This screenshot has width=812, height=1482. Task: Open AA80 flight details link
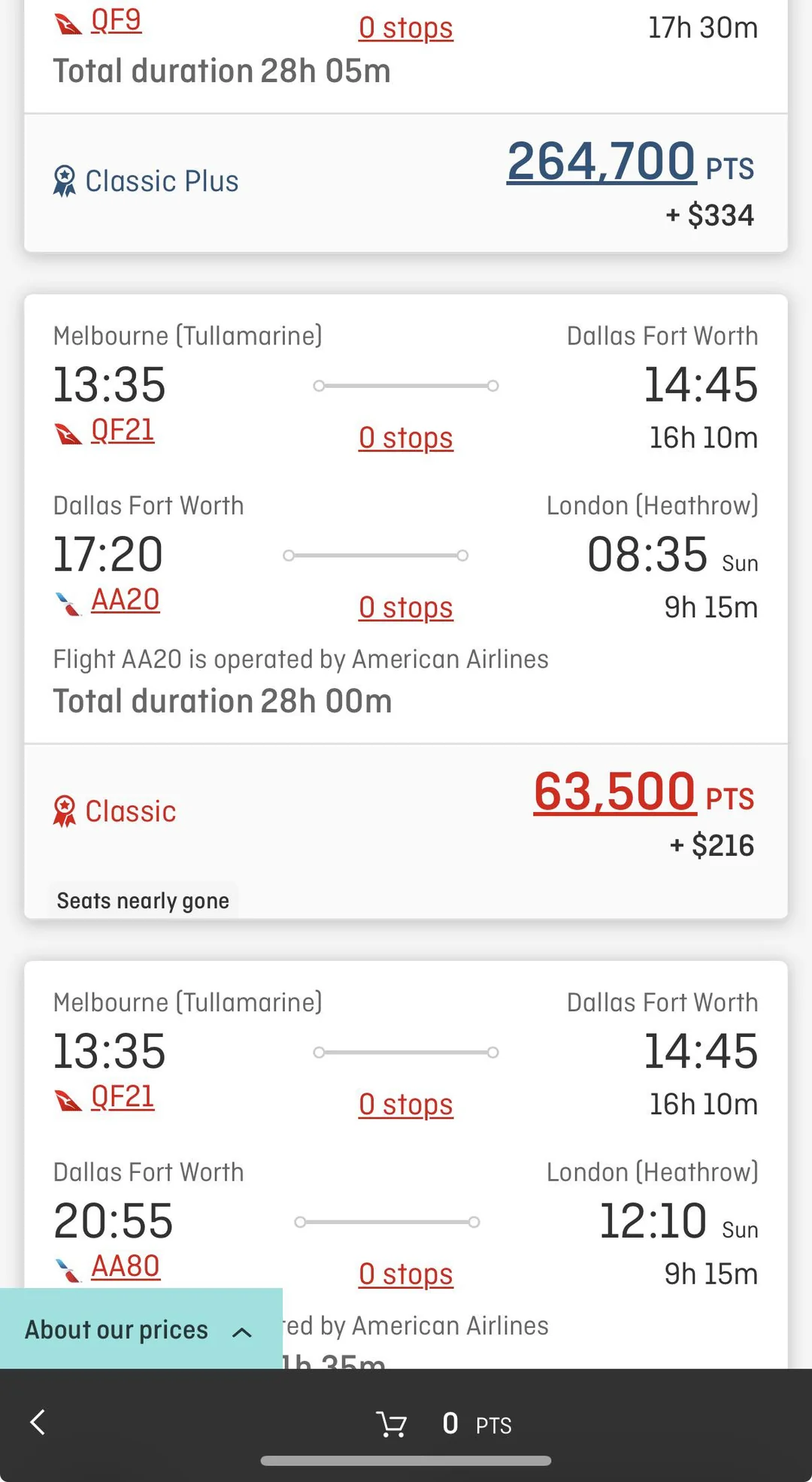point(125,1266)
